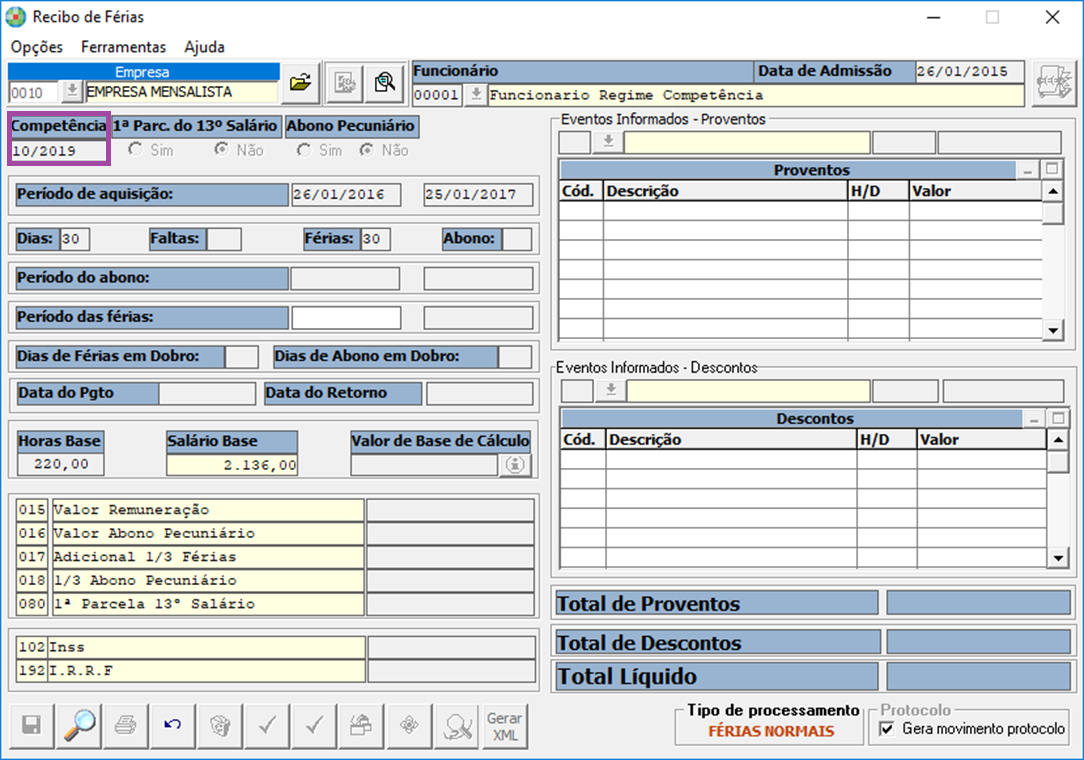Click the Descontos event code input box
1084x760 pixels.
[577, 391]
